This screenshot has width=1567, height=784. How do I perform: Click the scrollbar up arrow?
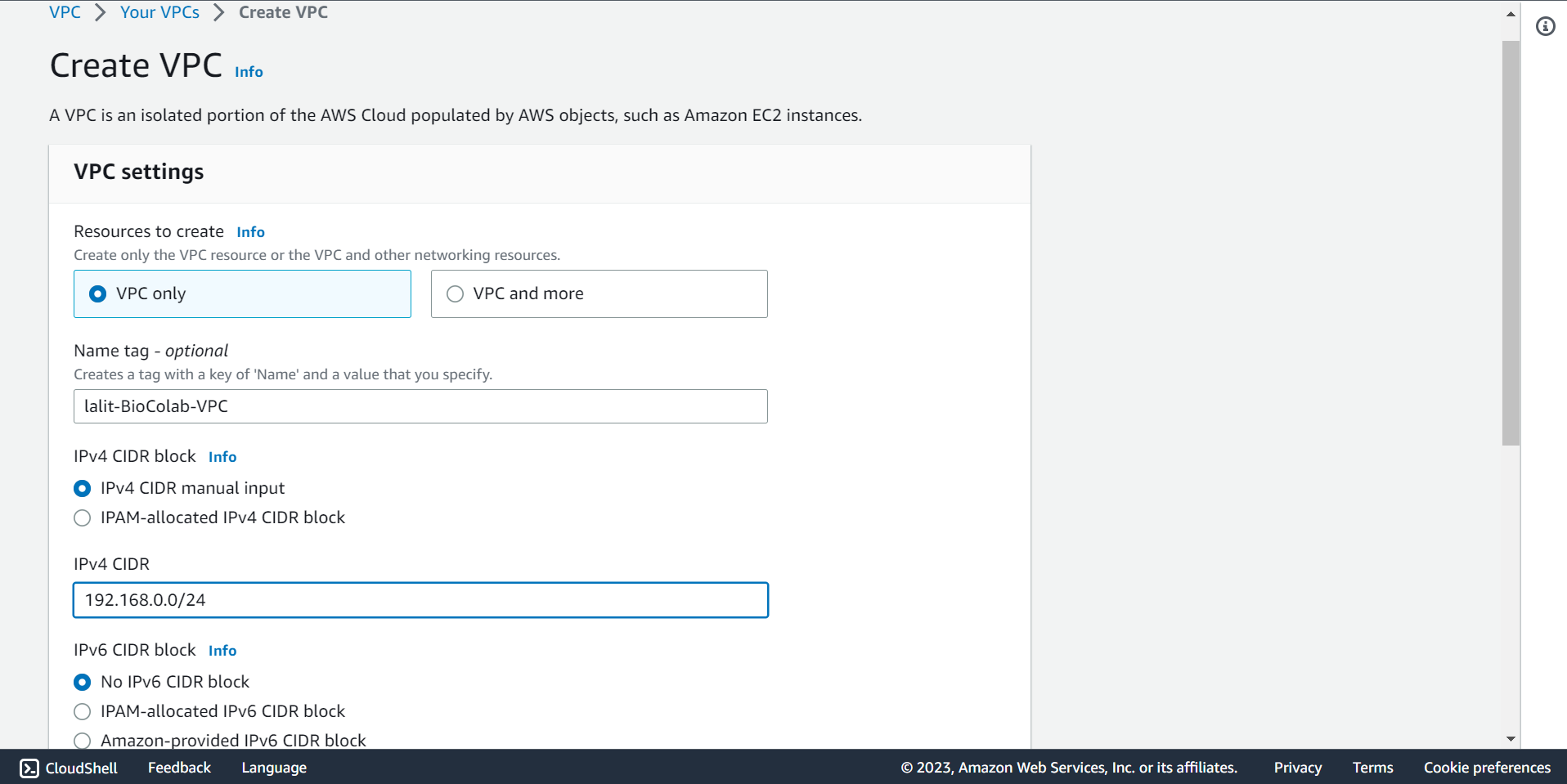(x=1511, y=14)
